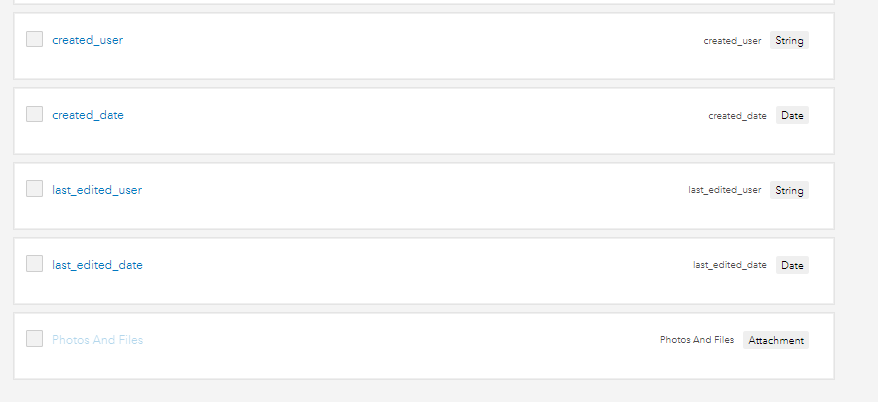The image size is (878, 402).
Task: Click the Date badge on created_date row
Action: tap(792, 116)
